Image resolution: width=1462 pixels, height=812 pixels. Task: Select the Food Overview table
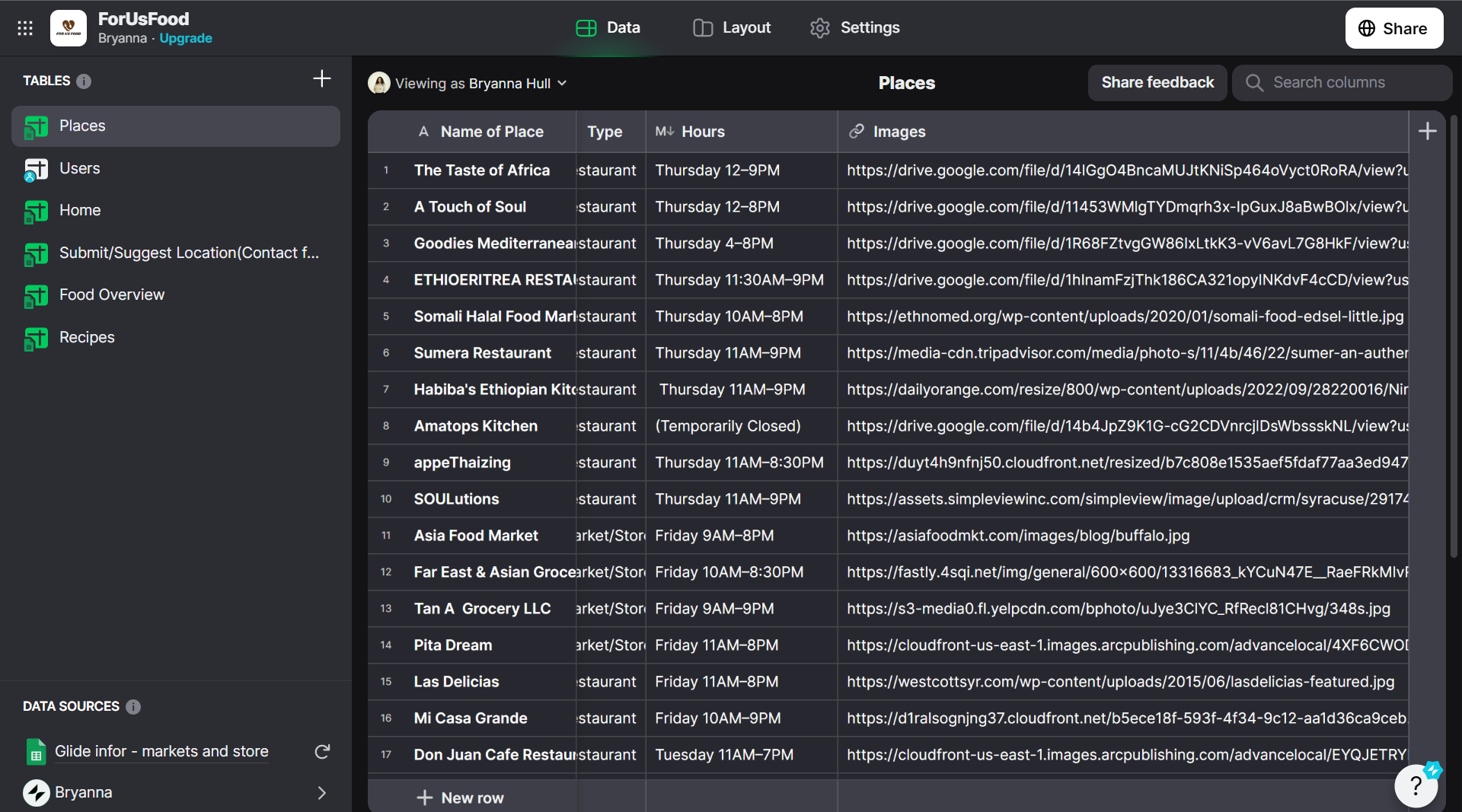176,295
